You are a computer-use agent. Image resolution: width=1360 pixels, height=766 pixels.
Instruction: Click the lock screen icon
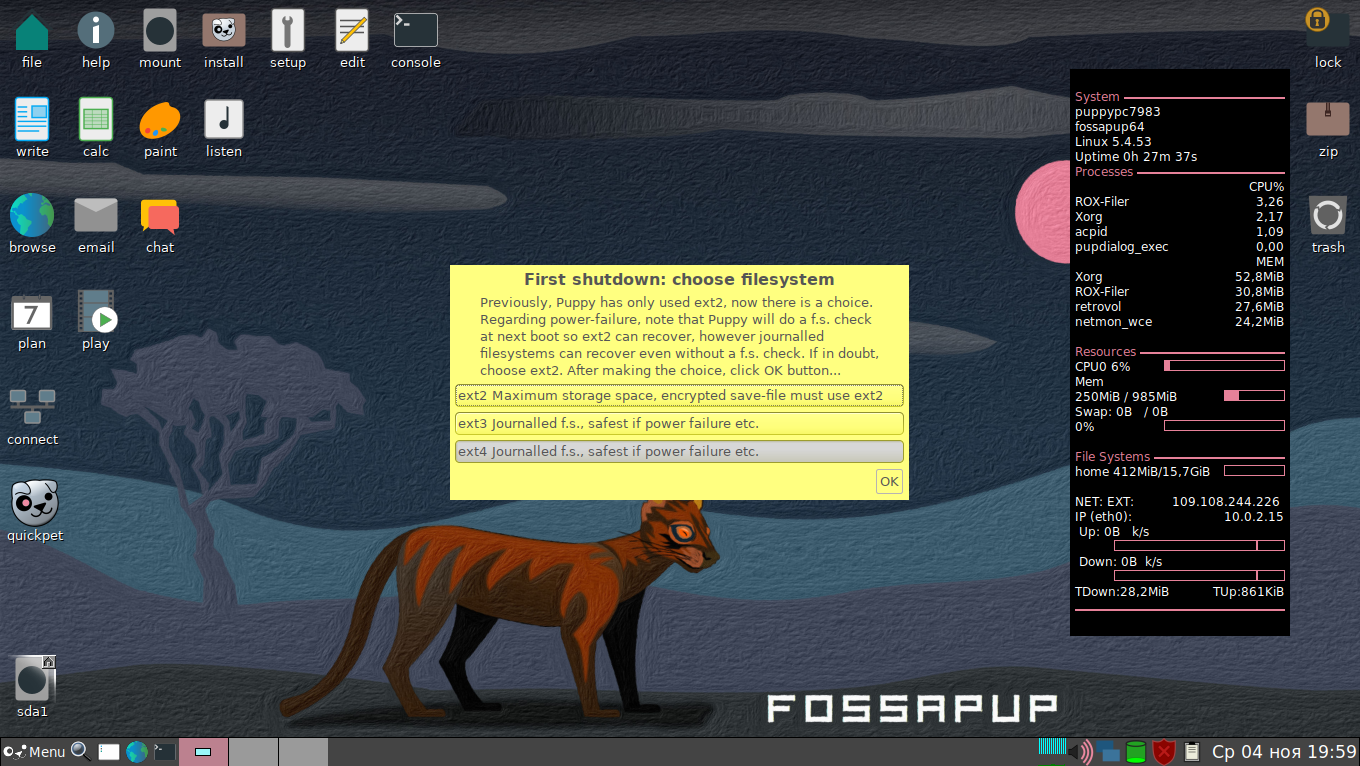click(x=1328, y=28)
